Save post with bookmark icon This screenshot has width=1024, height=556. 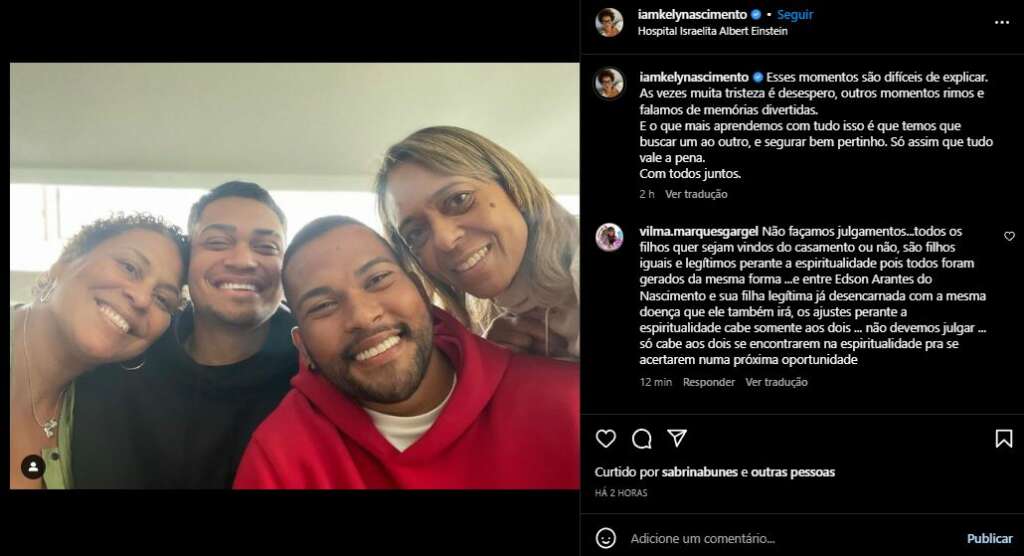point(1003,438)
